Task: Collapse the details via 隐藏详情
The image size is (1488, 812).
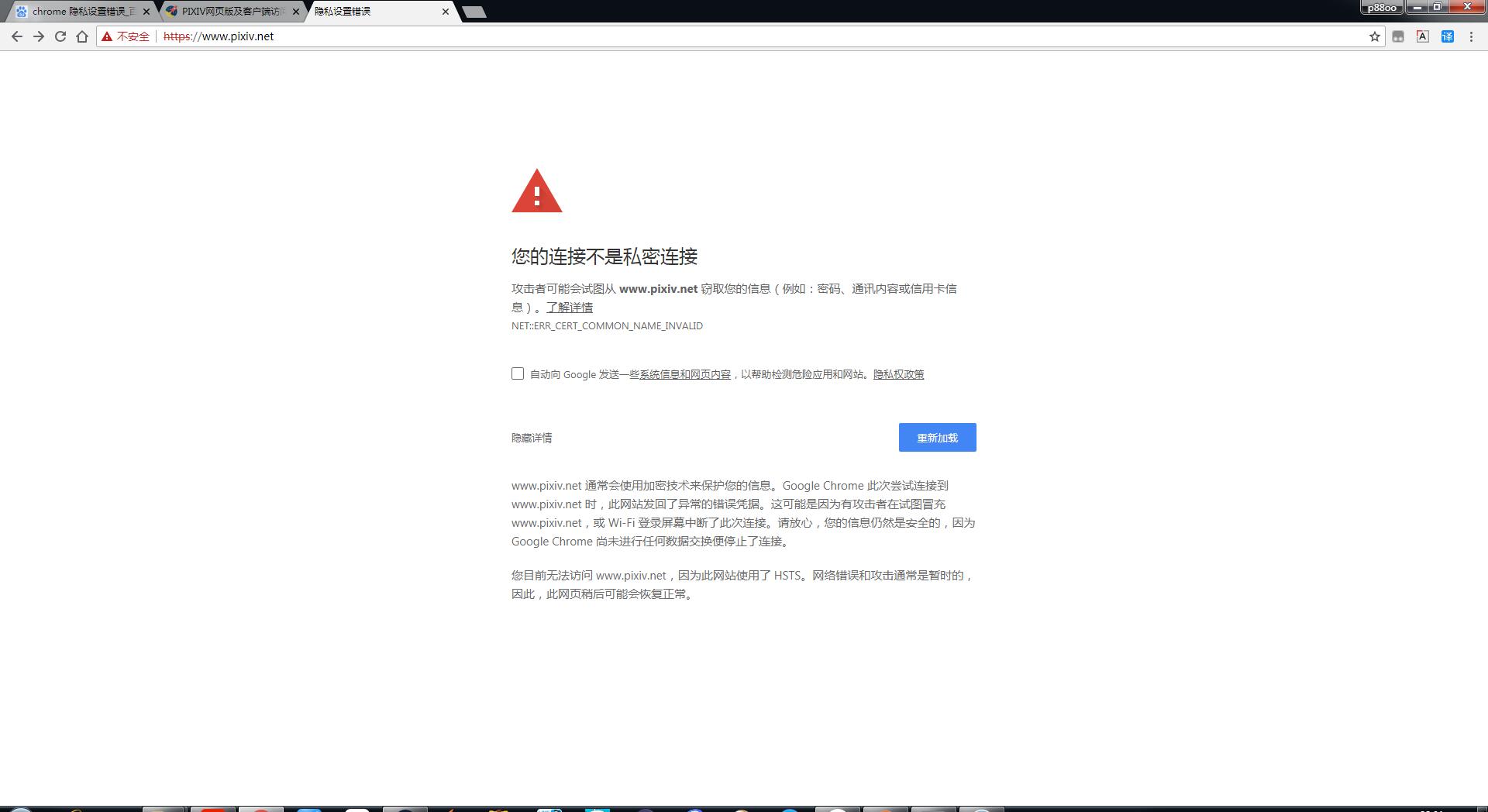Action: coord(532,438)
